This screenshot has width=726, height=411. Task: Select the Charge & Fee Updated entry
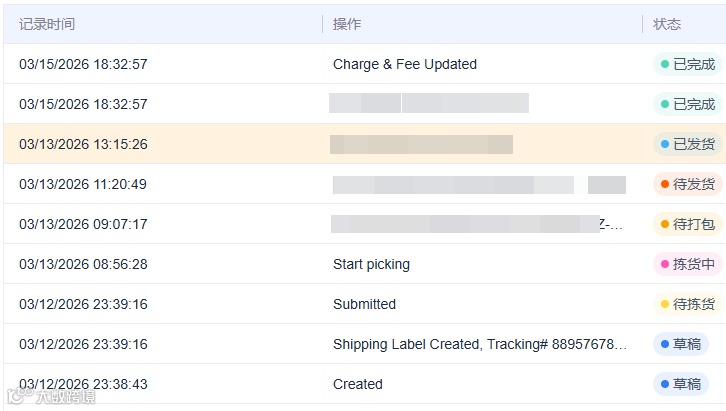click(405, 64)
